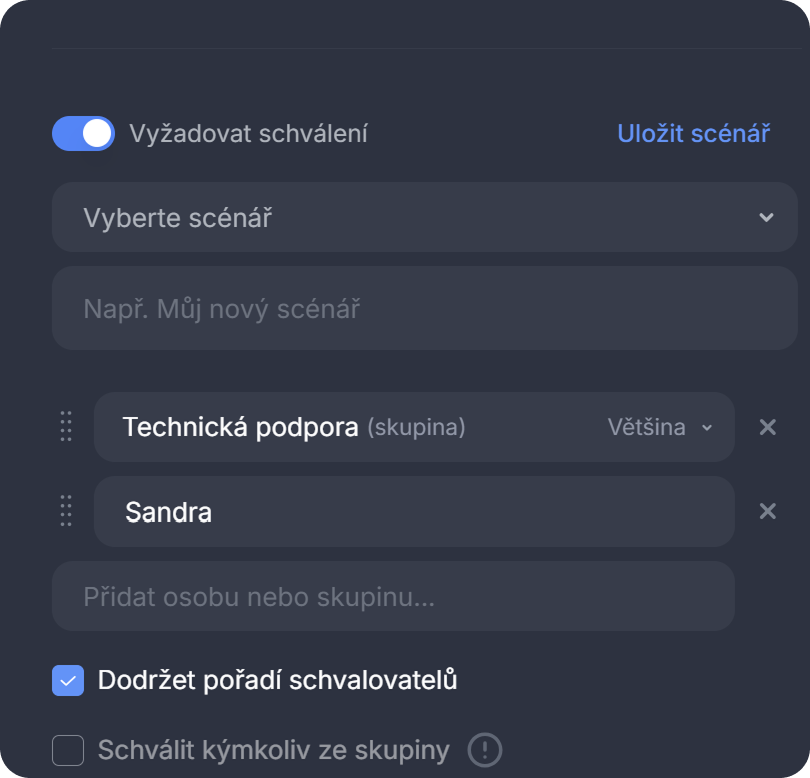Enable Schválit kýmkoliv ze skupiny checkbox
Viewport: 810px width, 778px height.
[68, 749]
